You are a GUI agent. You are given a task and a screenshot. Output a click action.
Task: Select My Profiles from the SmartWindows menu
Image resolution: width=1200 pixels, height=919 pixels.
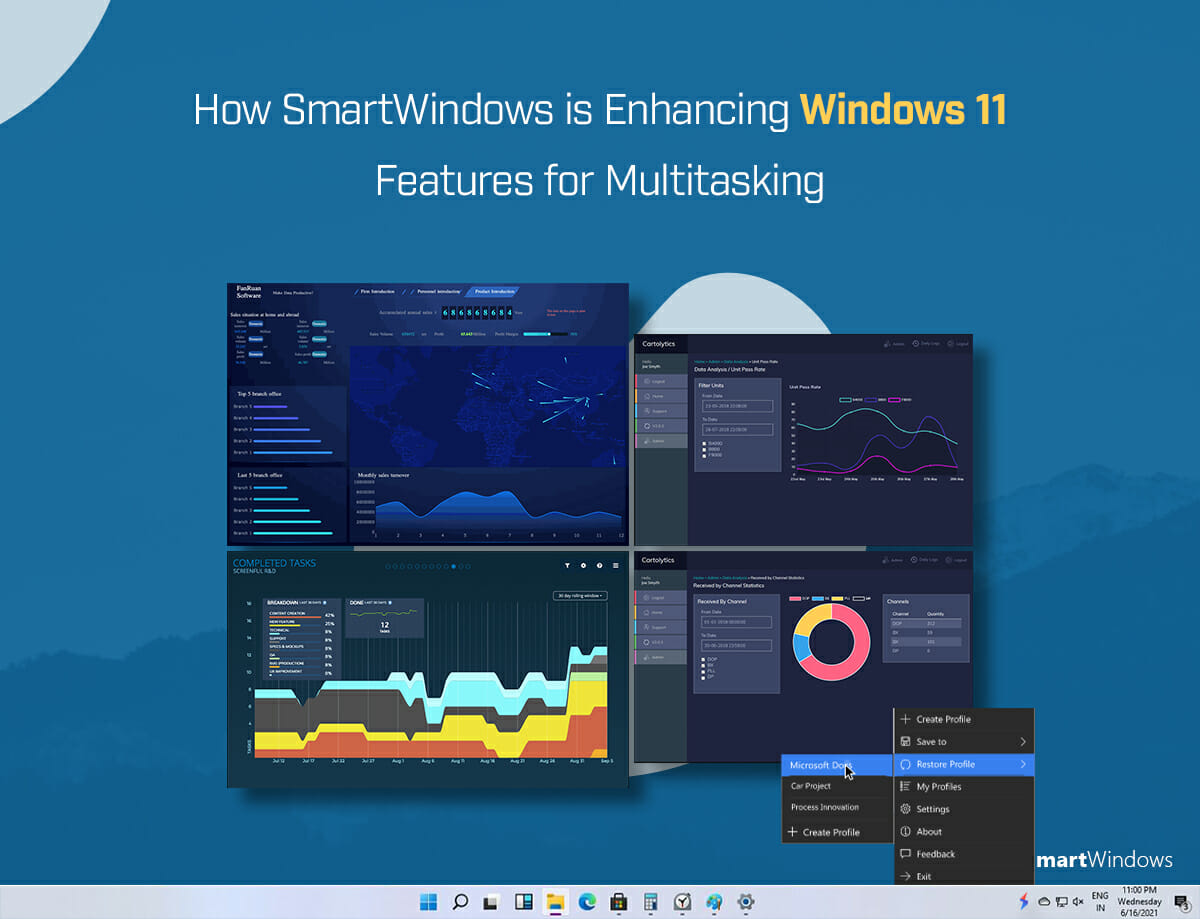tap(939, 787)
